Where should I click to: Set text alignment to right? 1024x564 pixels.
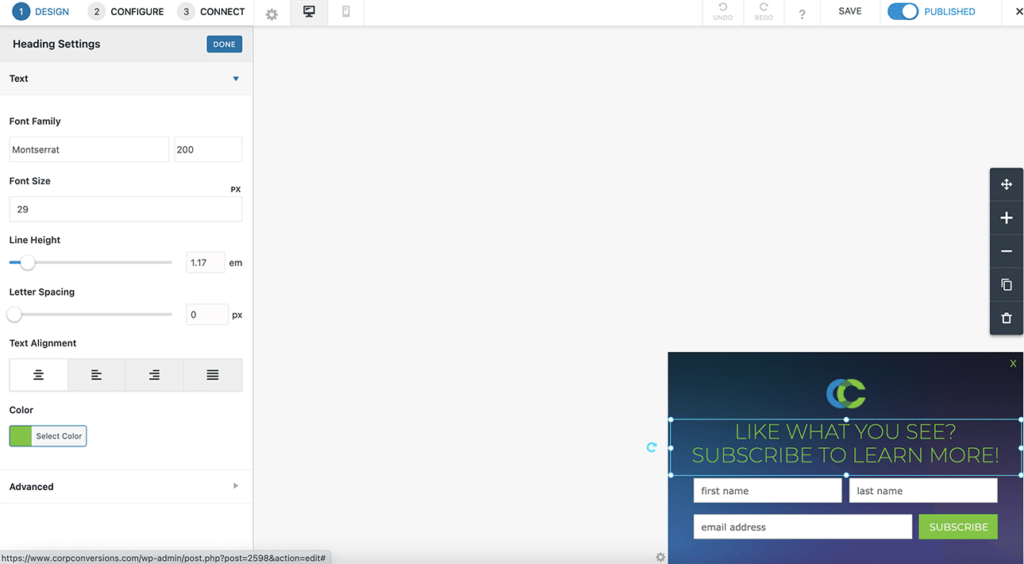click(154, 375)
